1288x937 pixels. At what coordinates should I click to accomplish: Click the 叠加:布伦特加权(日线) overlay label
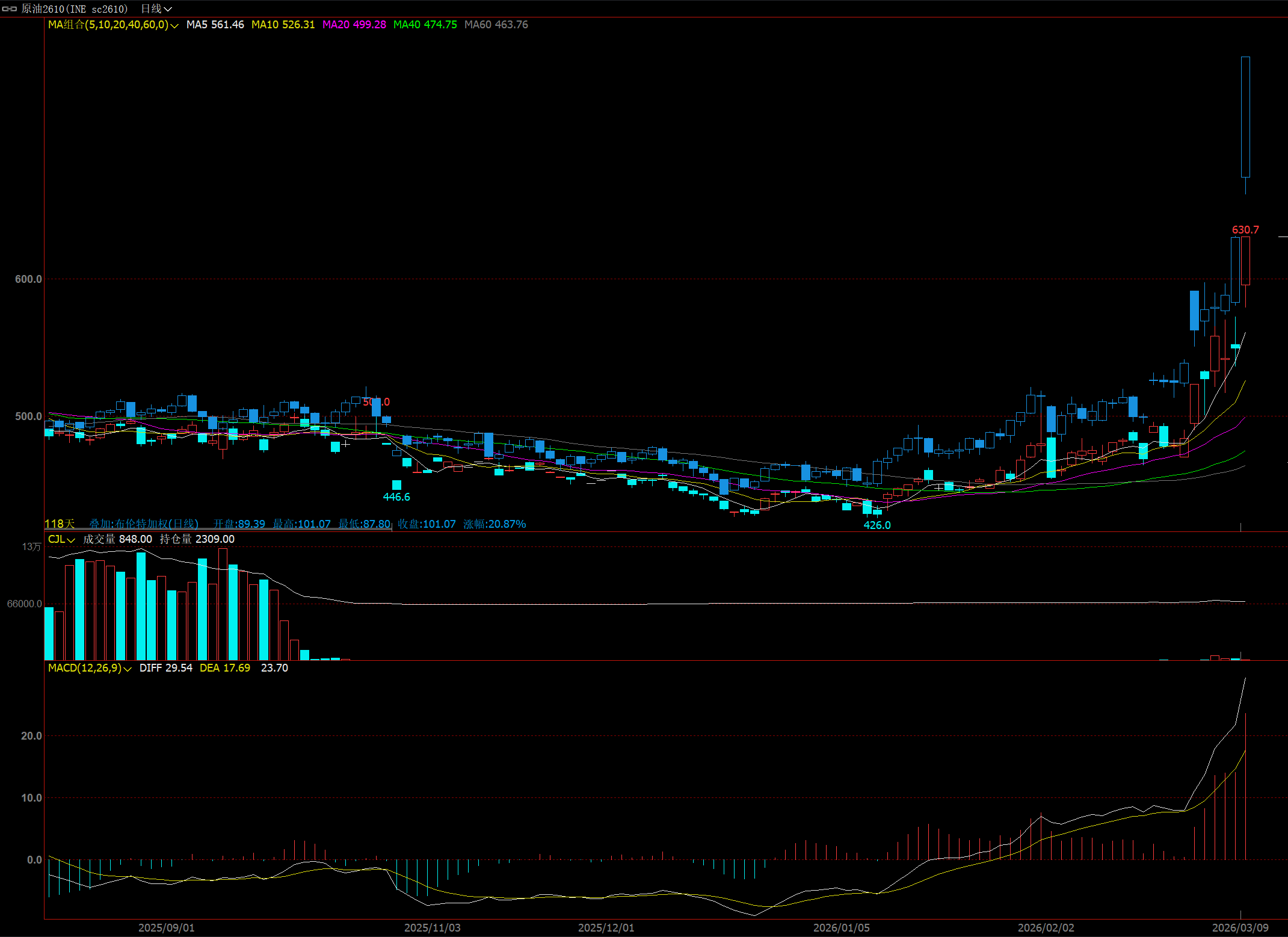(143, 524)
